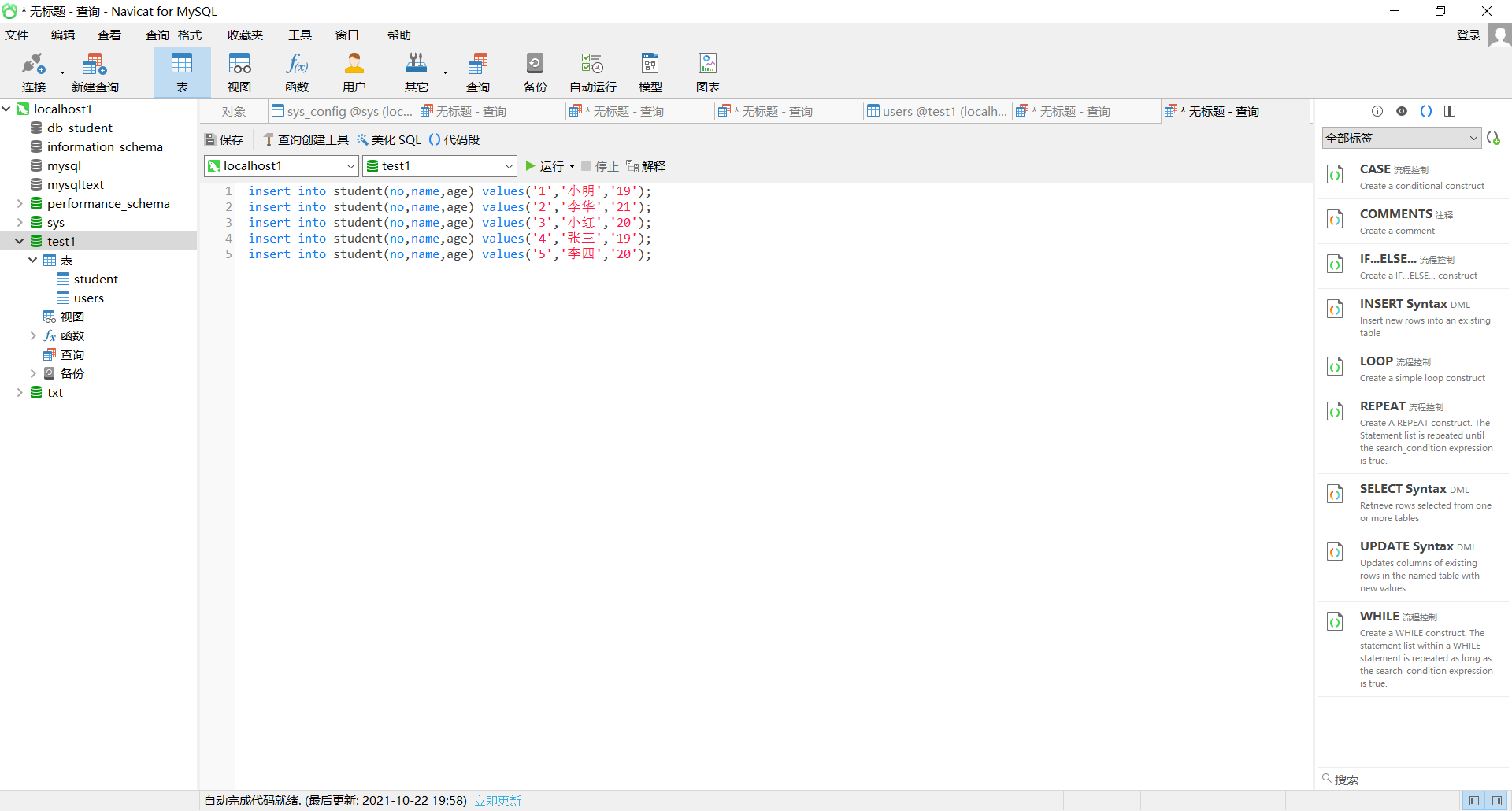This screenshot has width=1512, height=811.
Task: Switch to the 对象 Objects tab
Action: (234, 112)
